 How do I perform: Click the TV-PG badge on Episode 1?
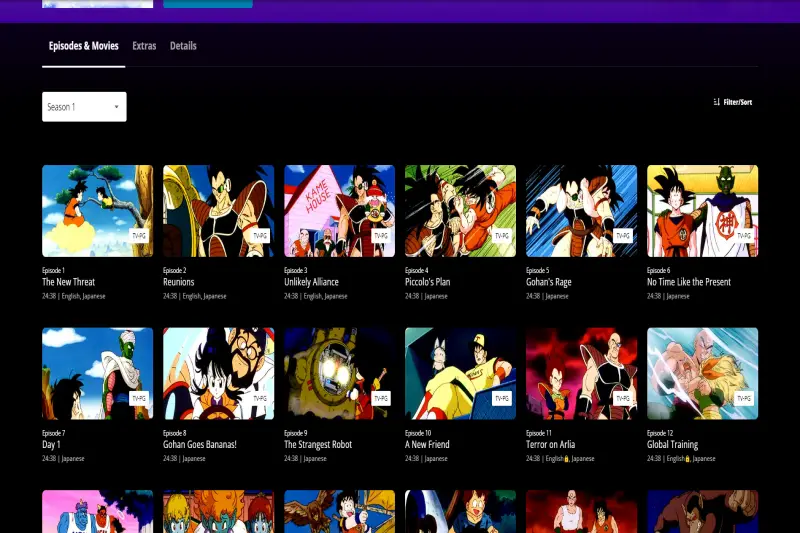coord(139,236)
